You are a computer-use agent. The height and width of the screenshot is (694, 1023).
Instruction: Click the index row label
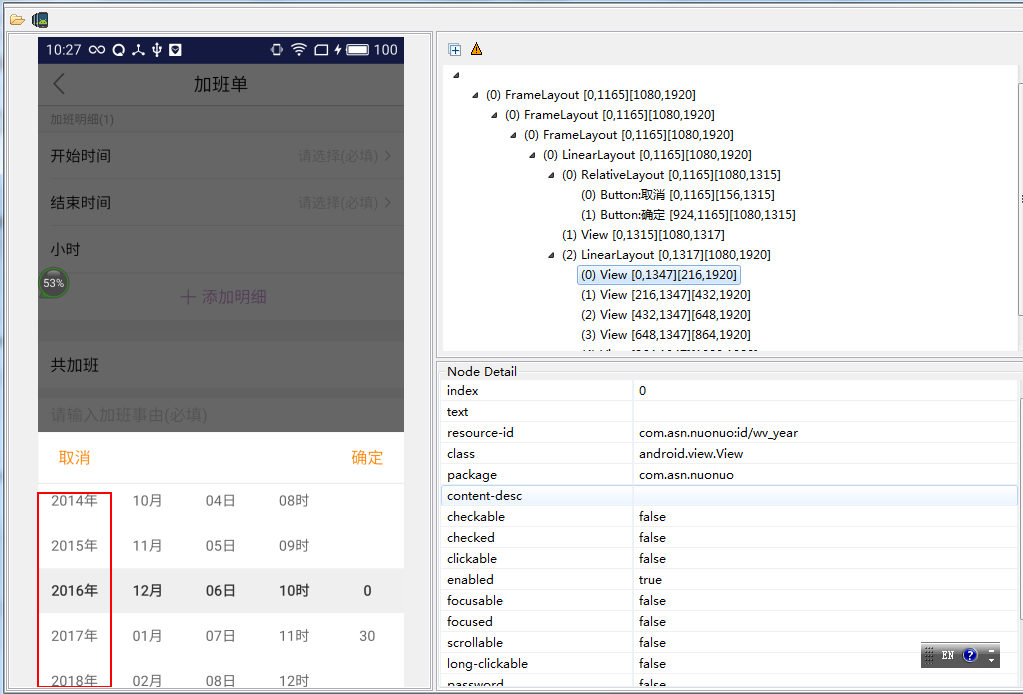[x=463, y=391]
